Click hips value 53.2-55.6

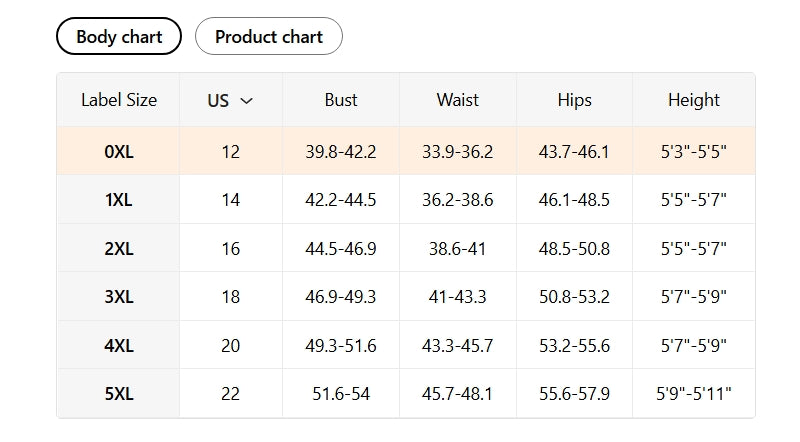click(x=574, y=345)
